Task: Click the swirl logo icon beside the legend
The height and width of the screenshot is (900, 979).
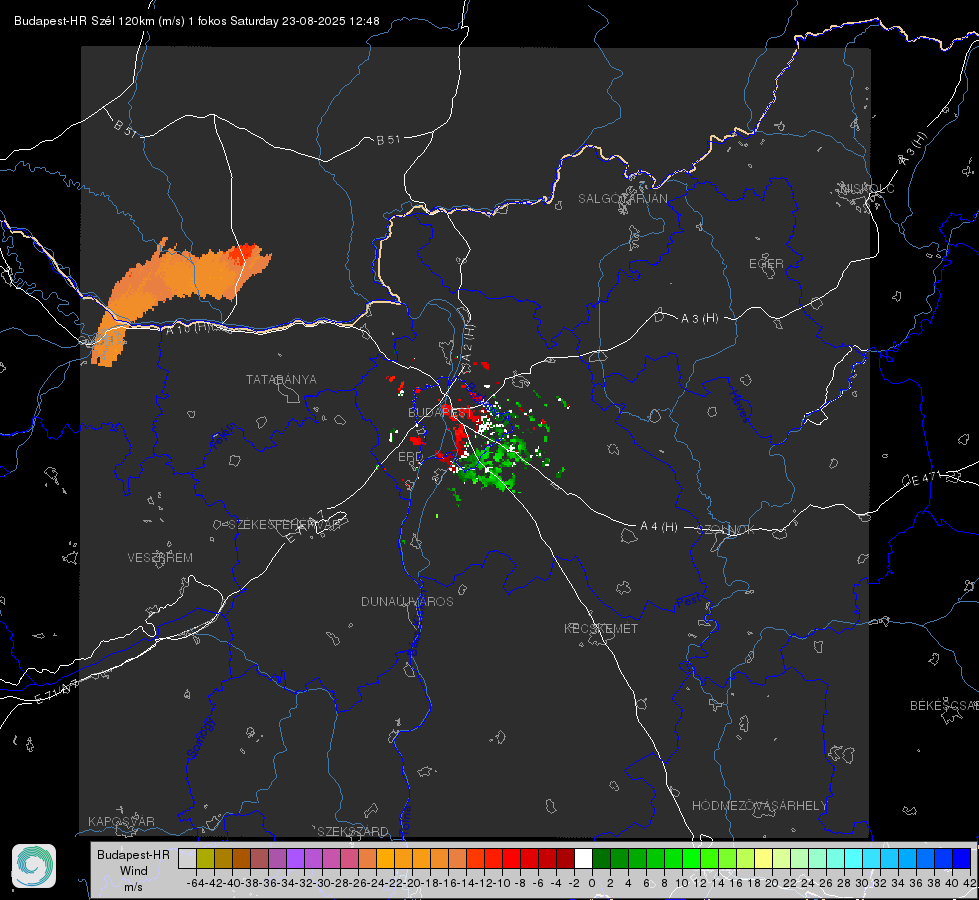Action: tap(34, 866)
